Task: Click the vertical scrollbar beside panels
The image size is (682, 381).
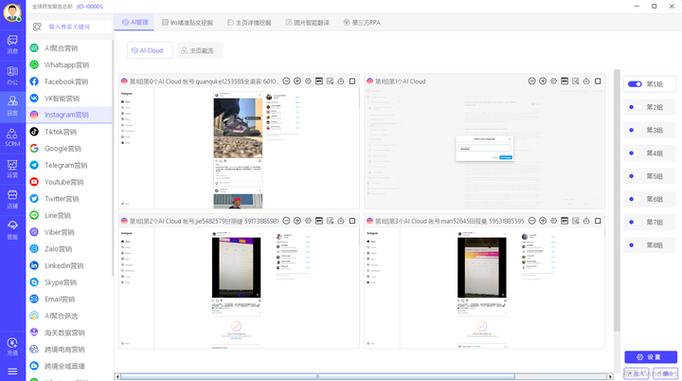Action: [x=616, y=200]
